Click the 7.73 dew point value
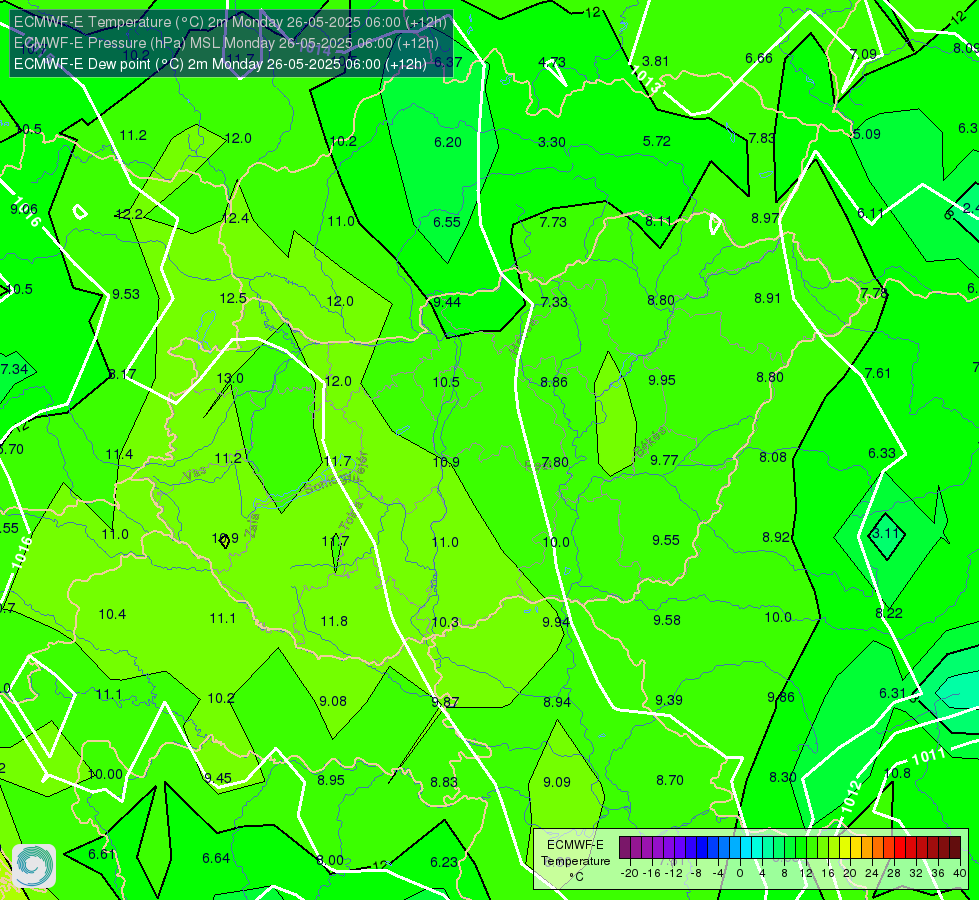Viewport: 979px width, 900px height. [553, 222]
